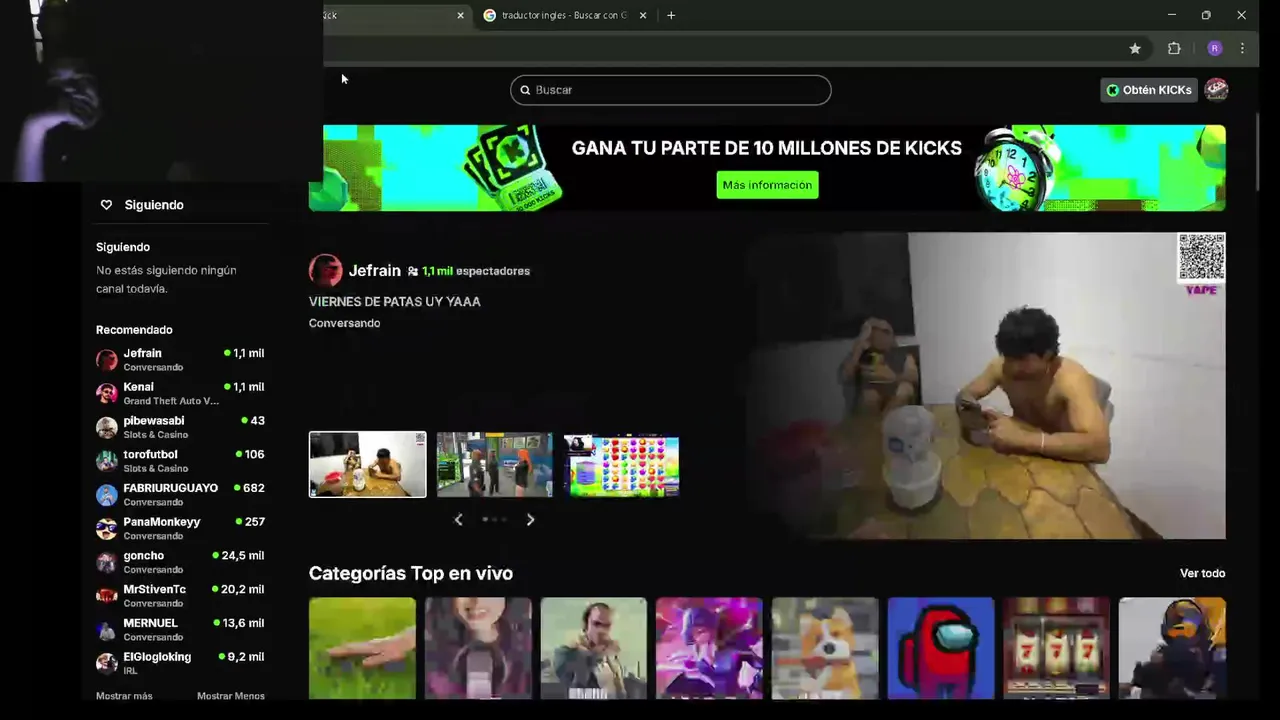Click MrStivenTc's avatar icon
The height and width of the screenshot is (720, 1280).
(x=107, y=596)
